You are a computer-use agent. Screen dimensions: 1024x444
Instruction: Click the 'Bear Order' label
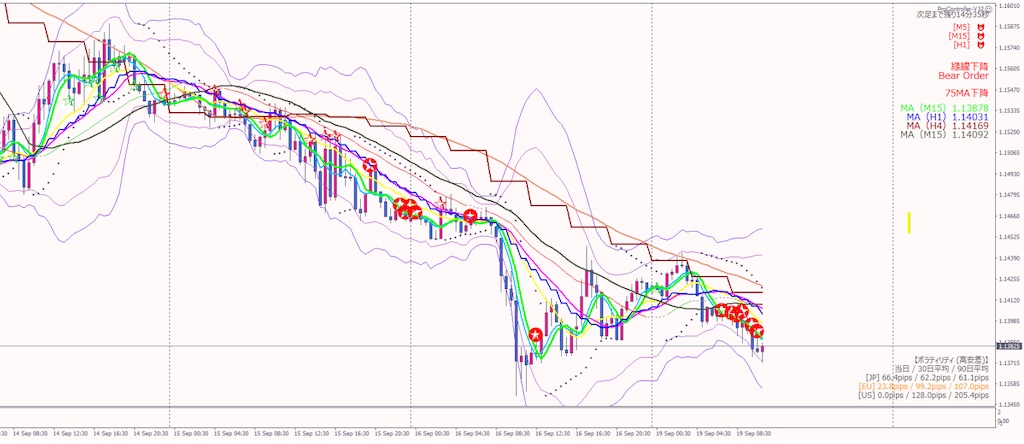coord(963,76)
